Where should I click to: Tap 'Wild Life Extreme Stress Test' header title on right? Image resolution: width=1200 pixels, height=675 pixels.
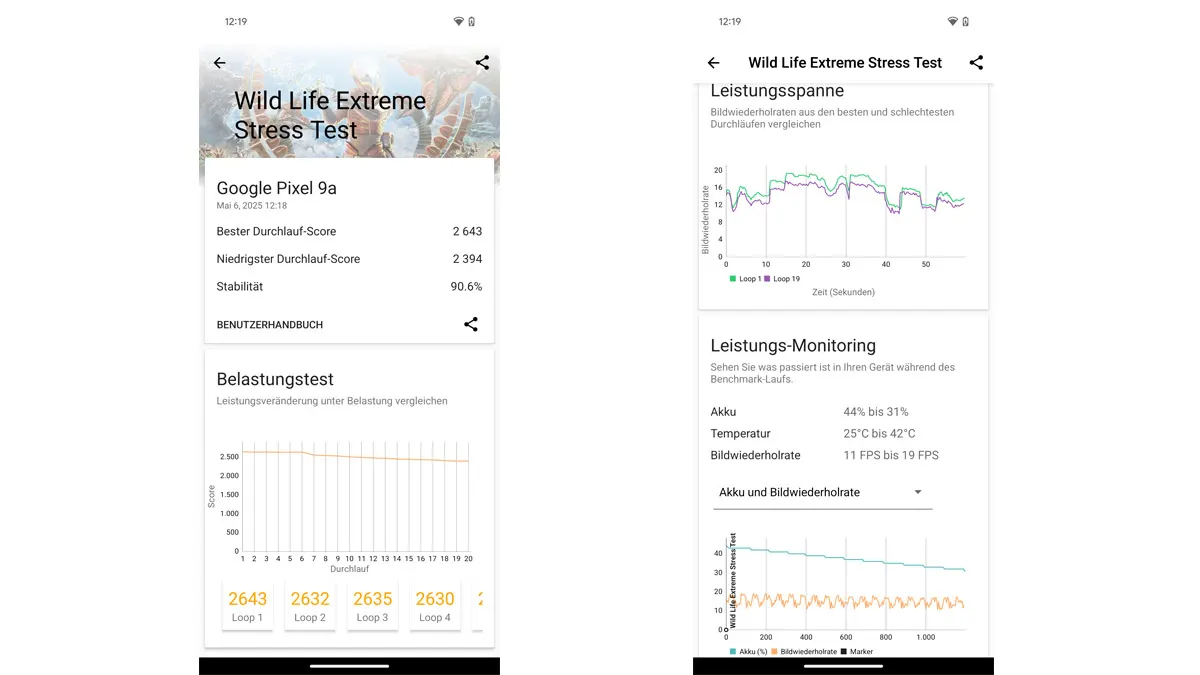pos(845,63)
